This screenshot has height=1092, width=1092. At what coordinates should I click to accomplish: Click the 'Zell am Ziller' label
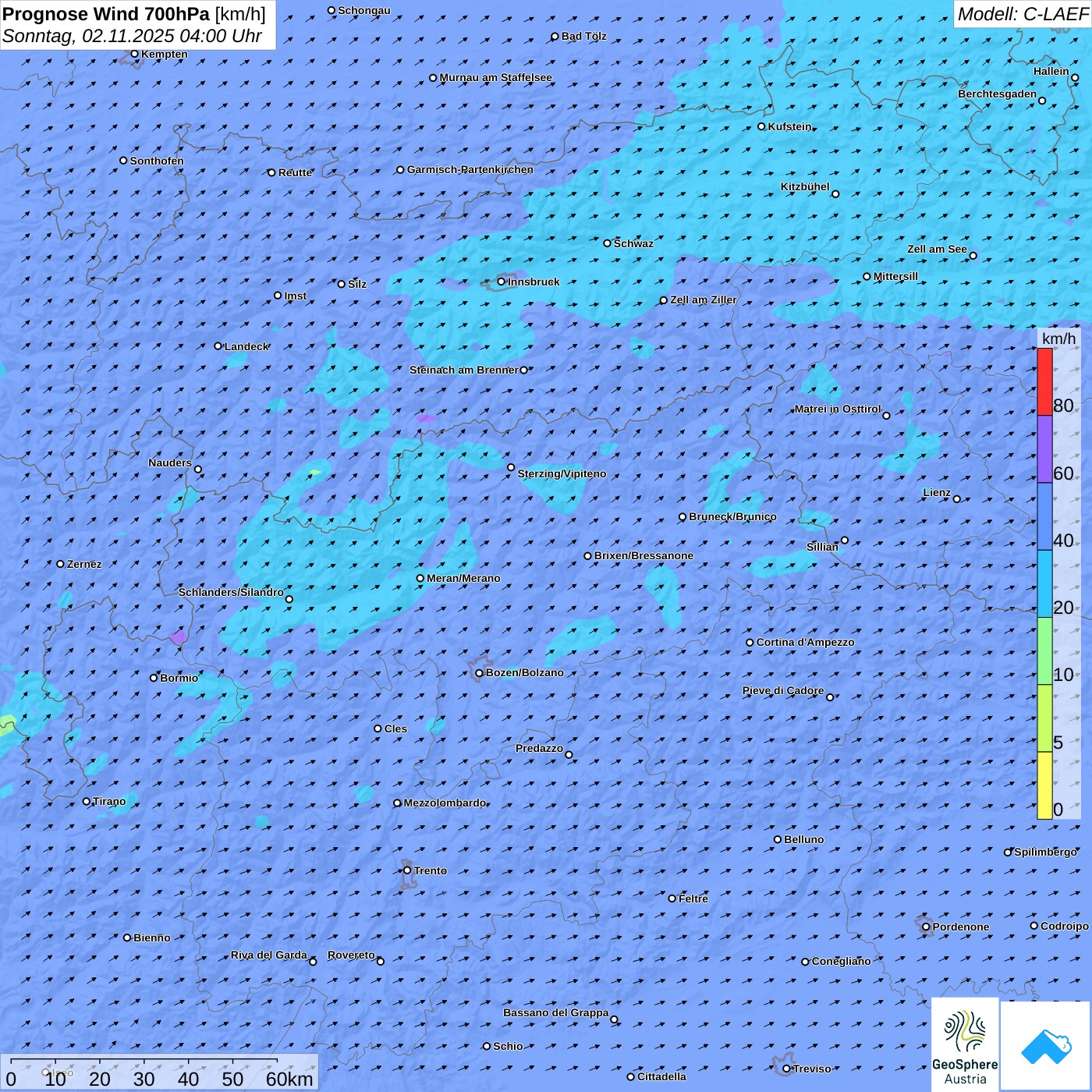tap(703, 300)
